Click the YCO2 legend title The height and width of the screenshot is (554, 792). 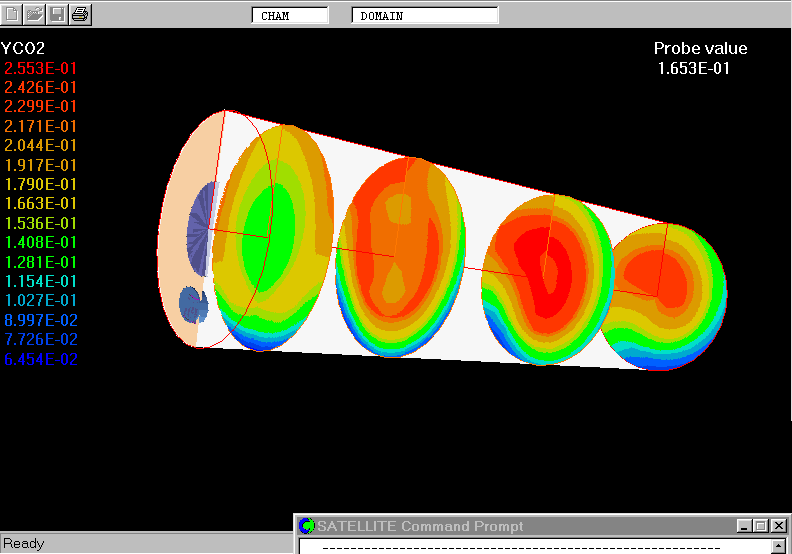point(23,48)
